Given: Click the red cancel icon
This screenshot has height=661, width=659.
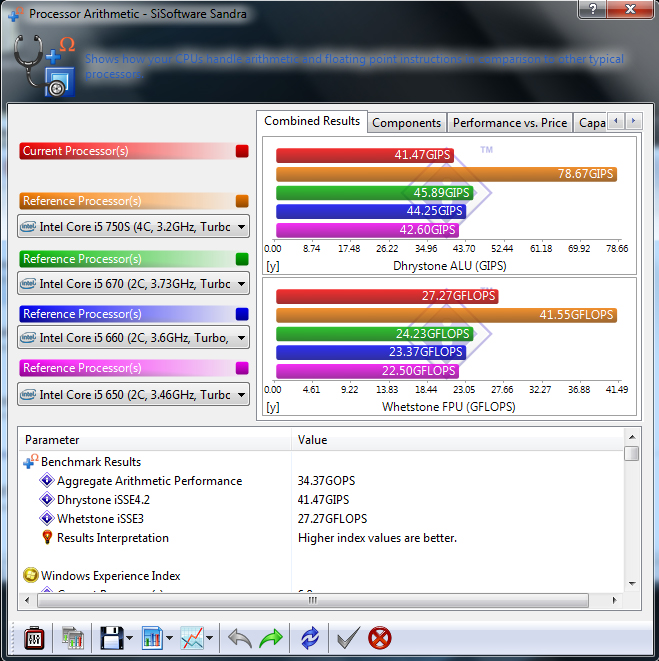Looking at the screenshot, I should click(379, 638).
